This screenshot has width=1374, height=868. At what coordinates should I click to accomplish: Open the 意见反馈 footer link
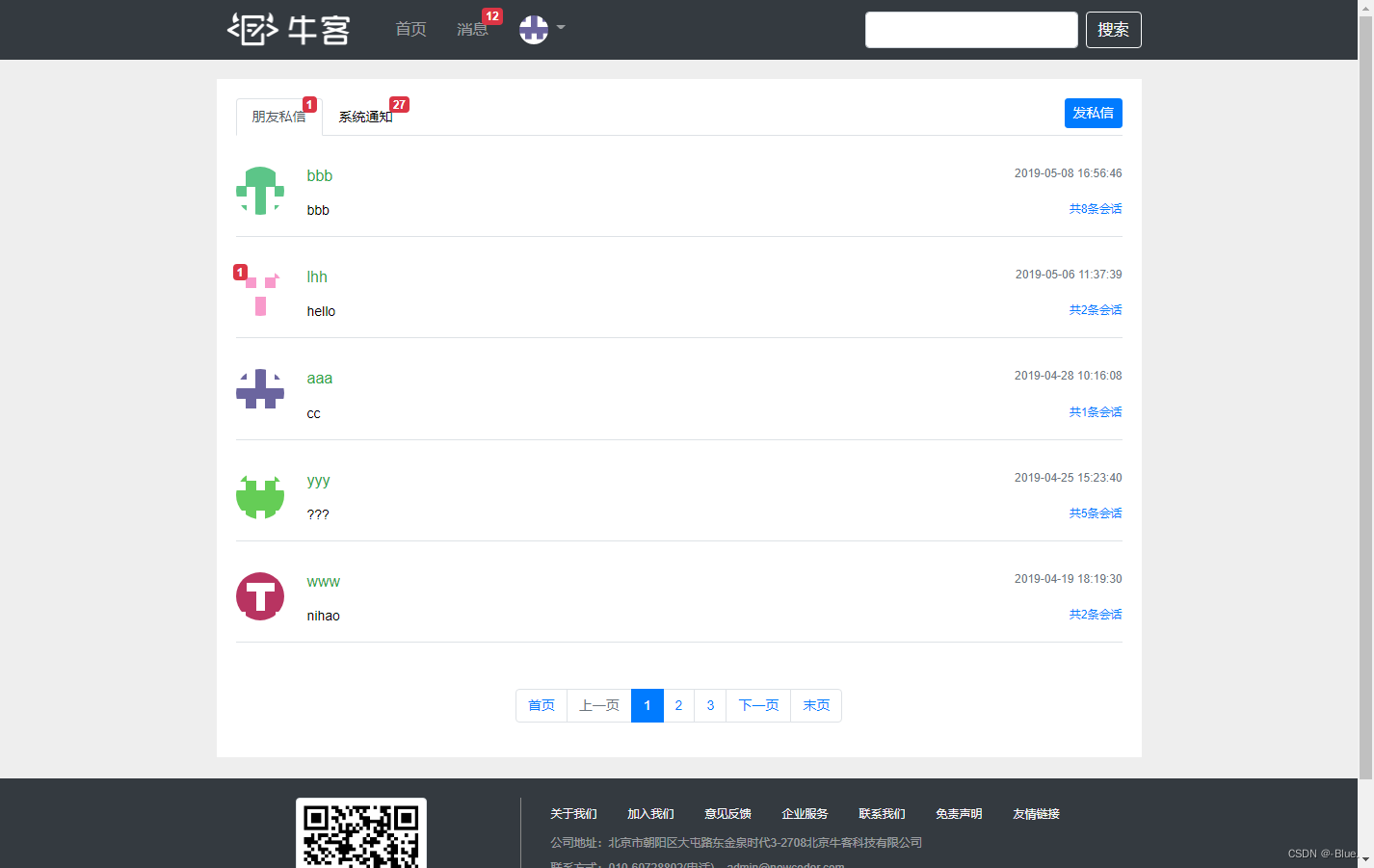[x=728, y=814]
